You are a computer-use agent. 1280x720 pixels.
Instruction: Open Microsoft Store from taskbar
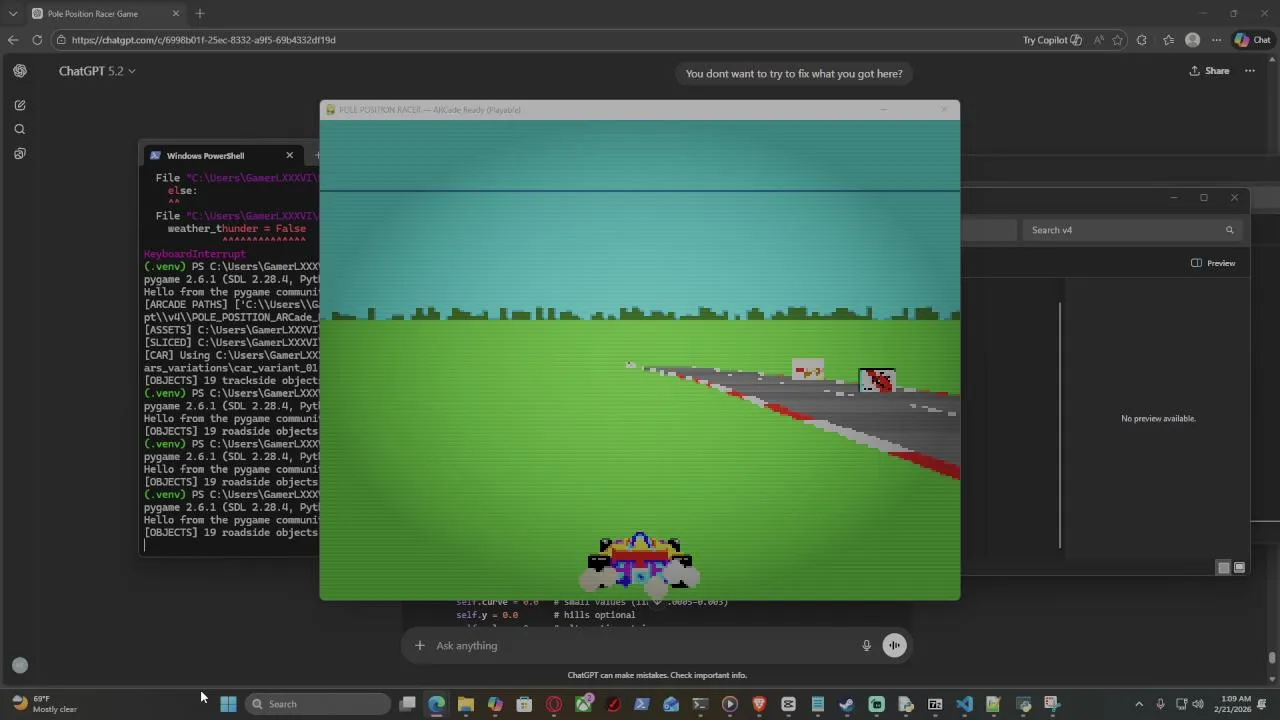click(x=524, y=704)
